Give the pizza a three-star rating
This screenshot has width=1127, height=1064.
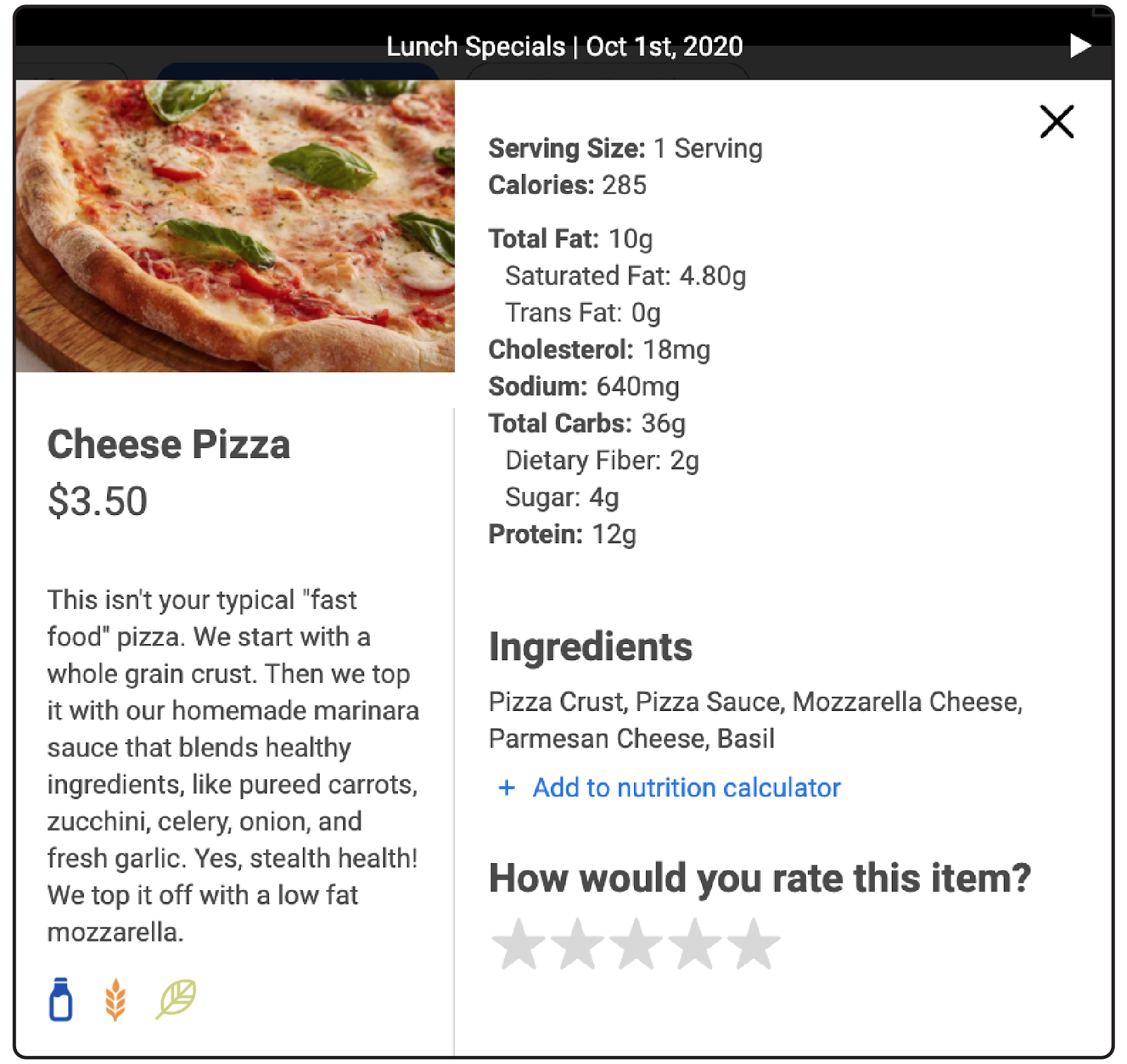point(635,944)
